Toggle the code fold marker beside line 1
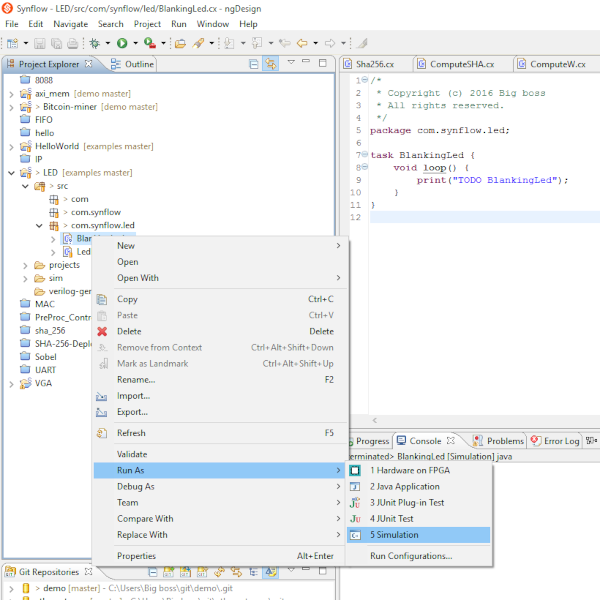 click(364, 80)
